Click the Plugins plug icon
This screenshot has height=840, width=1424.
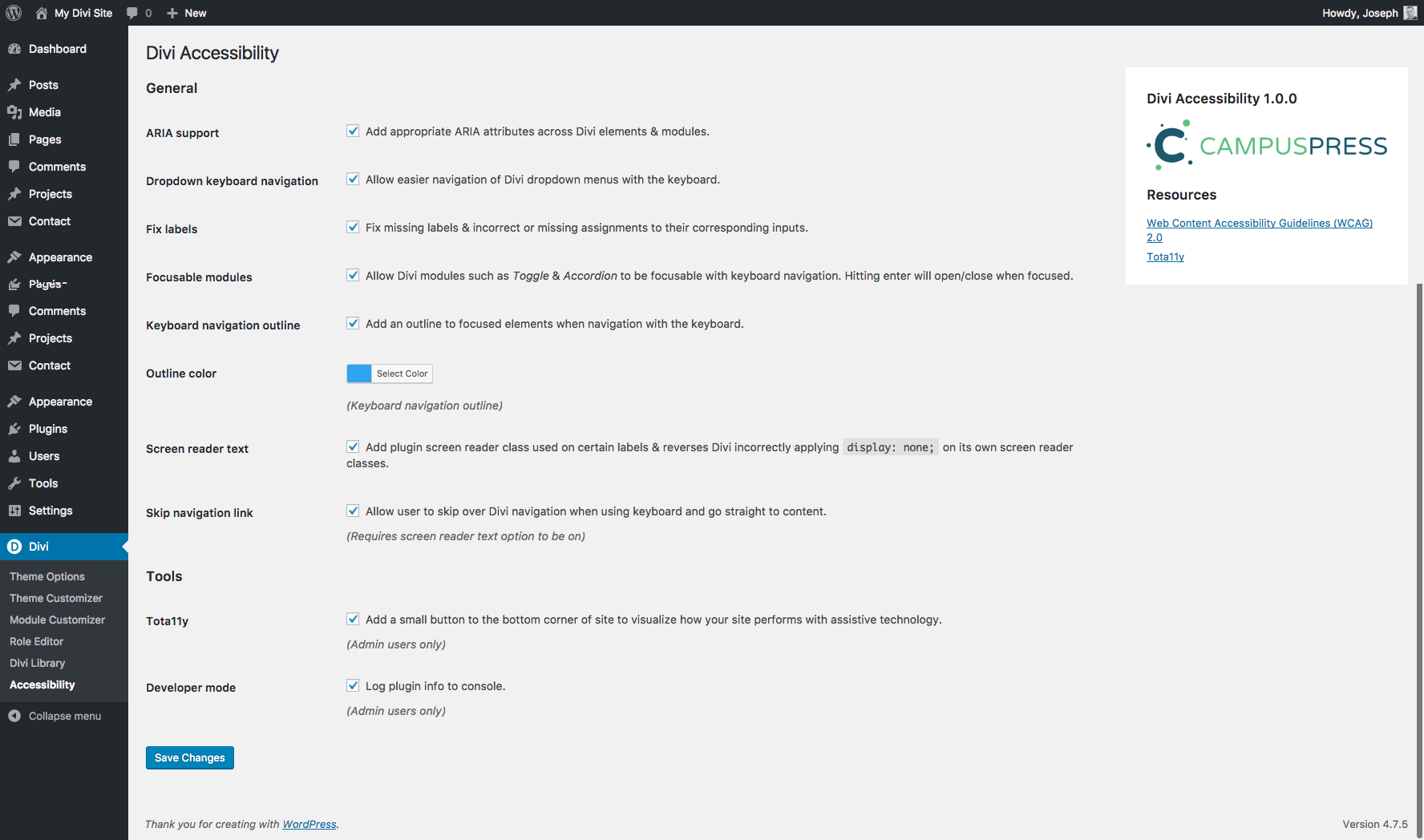point(14,429)
